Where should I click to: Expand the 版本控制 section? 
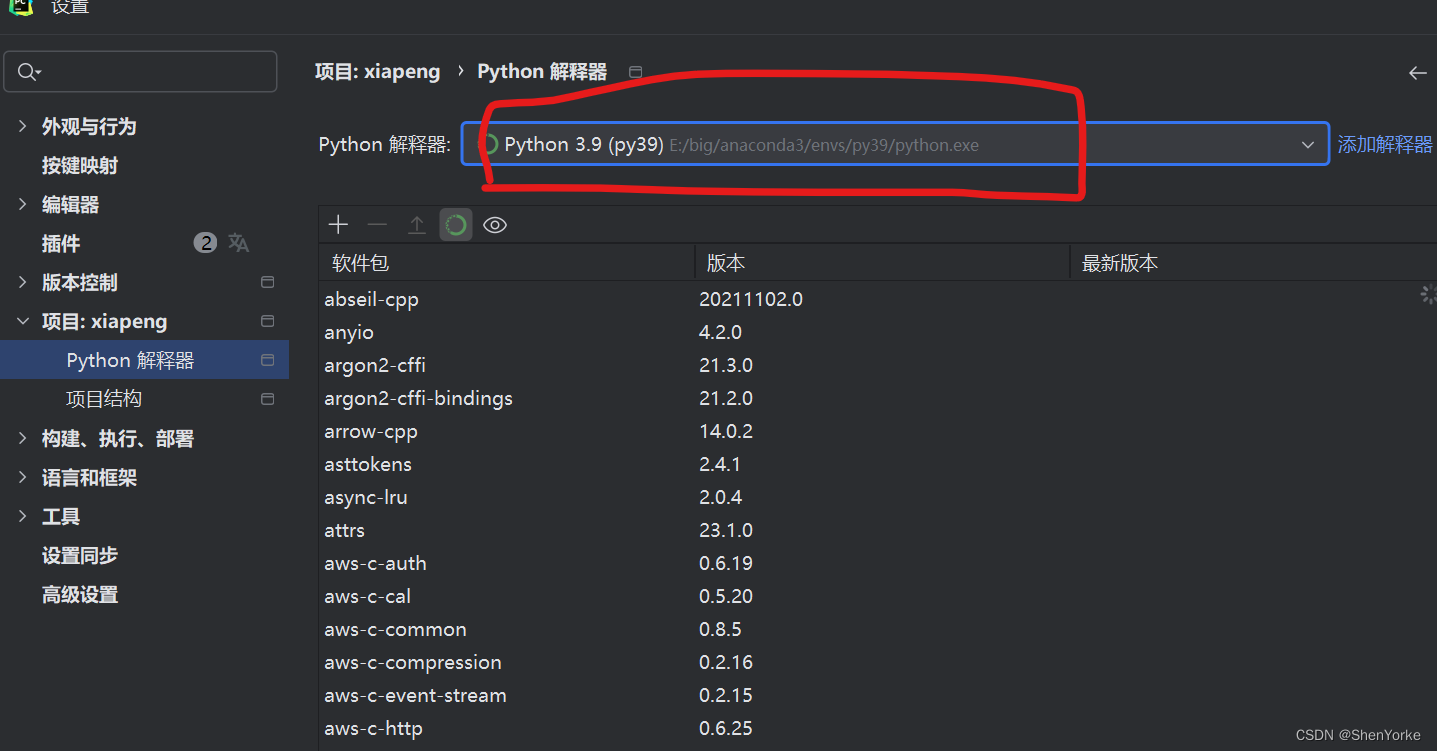(22, 282)
